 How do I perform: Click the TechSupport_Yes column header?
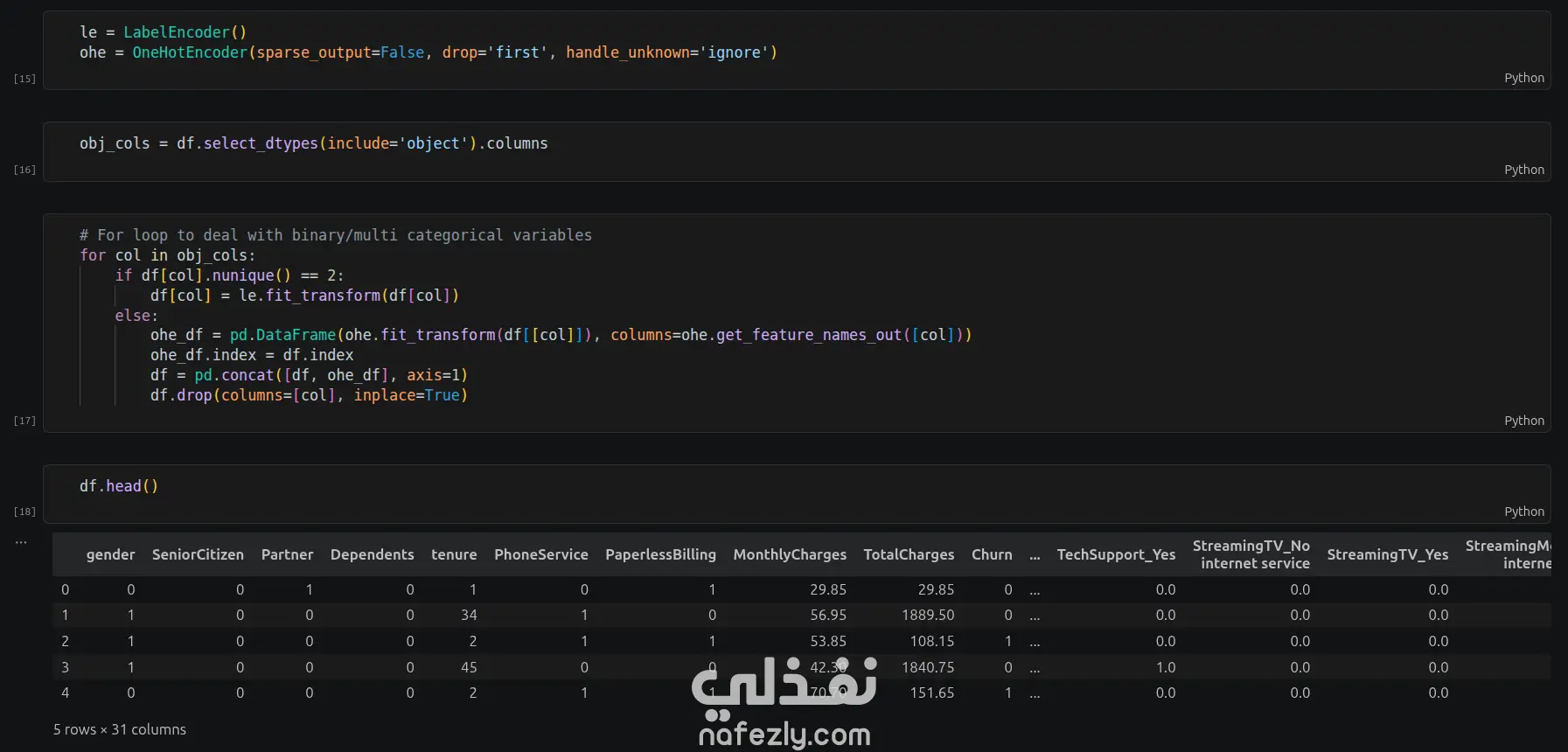[x=1116, y=554]
